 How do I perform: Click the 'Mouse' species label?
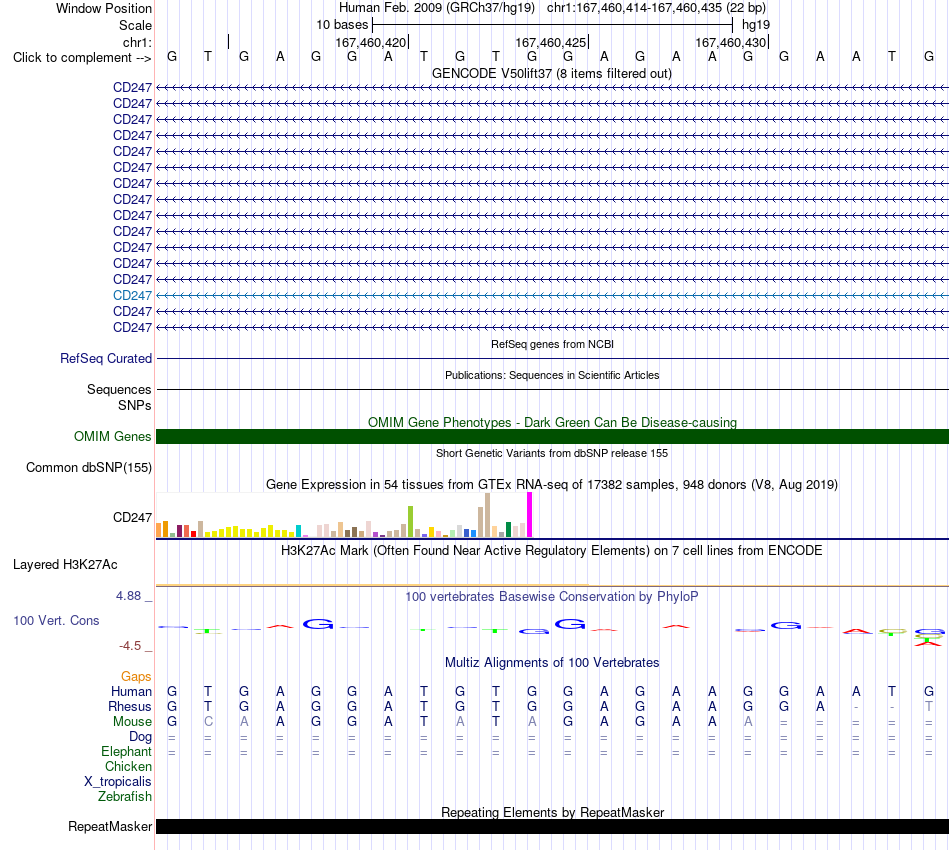tap(132, 722)
